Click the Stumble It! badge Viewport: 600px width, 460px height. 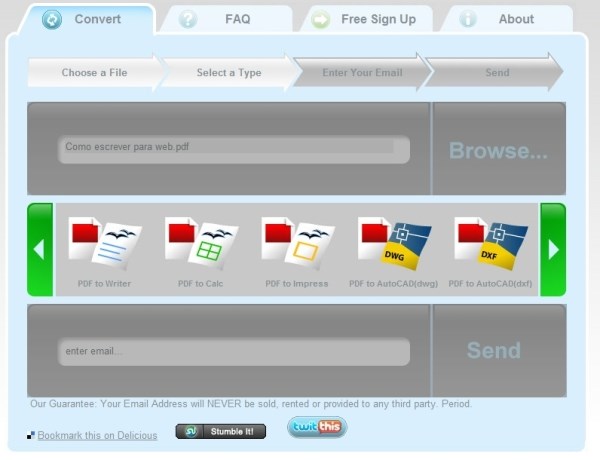(x=221, y=431)
